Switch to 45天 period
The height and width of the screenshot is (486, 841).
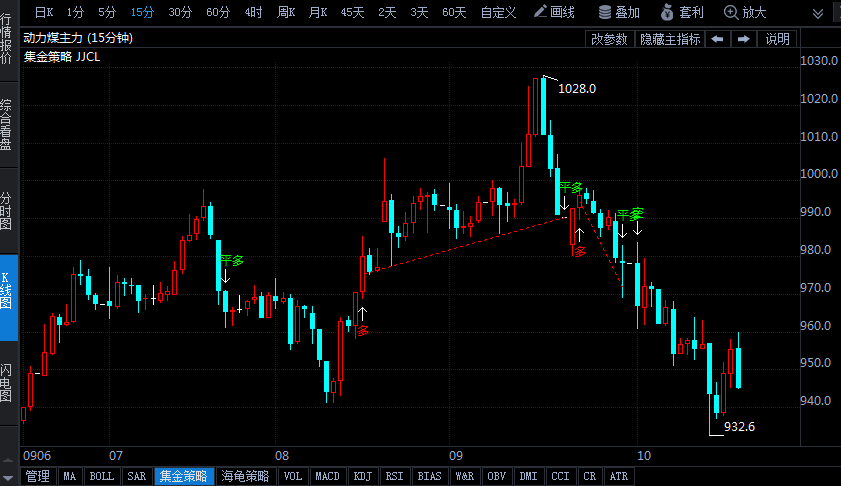point(352,12)
